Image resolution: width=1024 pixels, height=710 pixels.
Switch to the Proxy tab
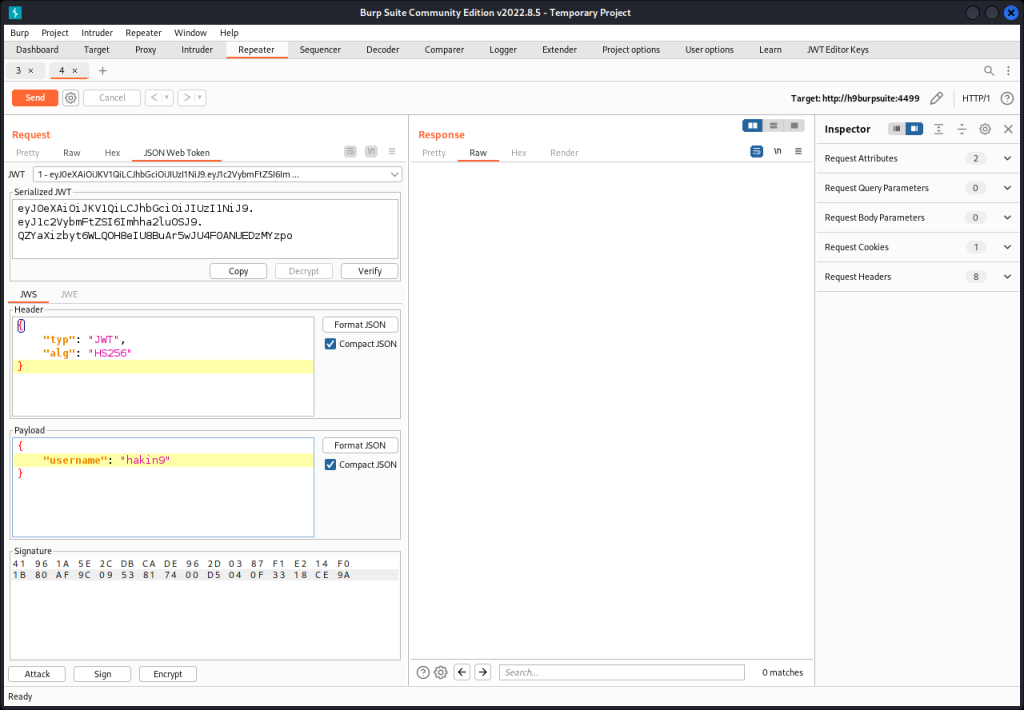[x=146, y=50]
